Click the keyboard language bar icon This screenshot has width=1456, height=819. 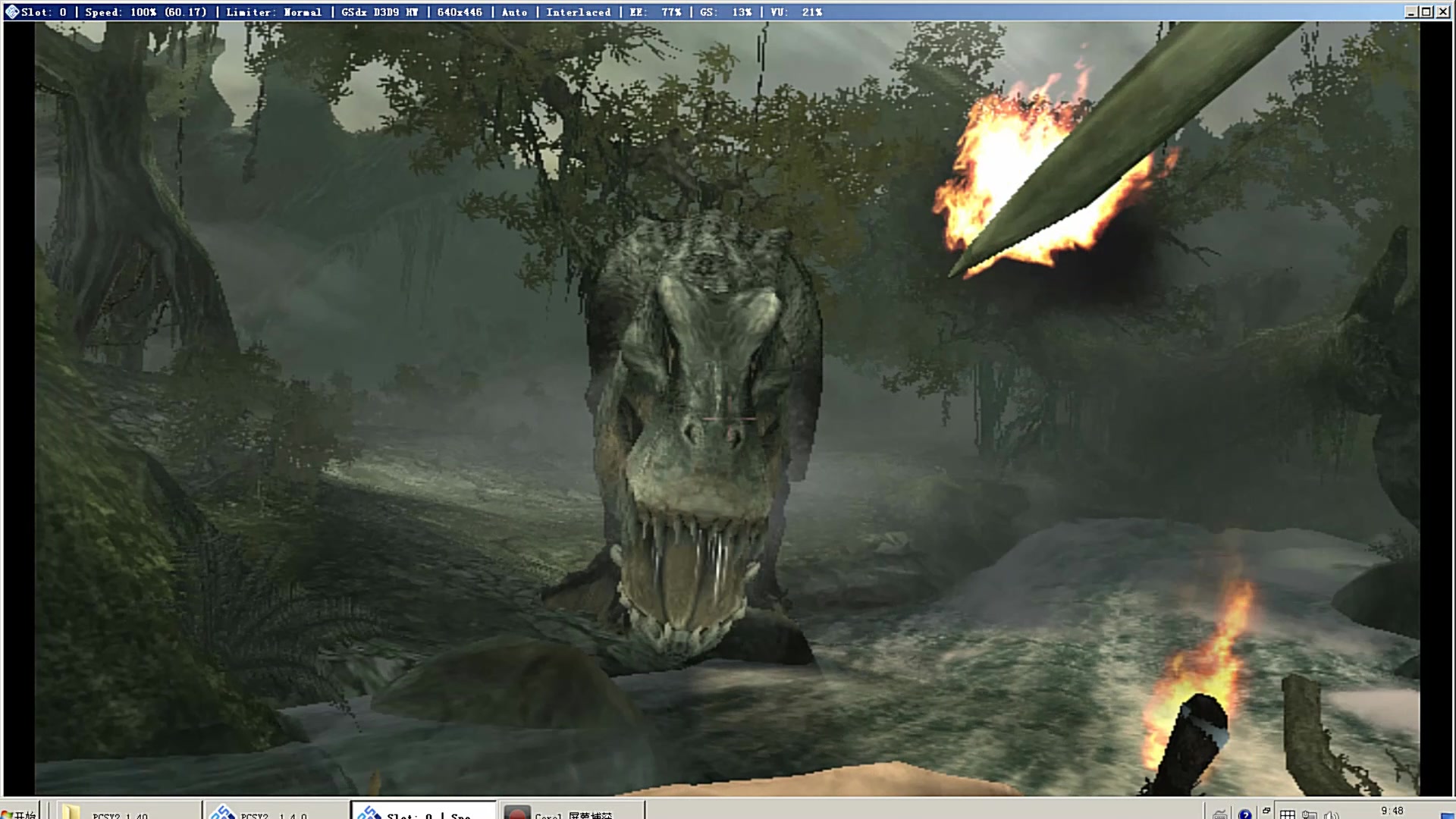click(1219, 814)
